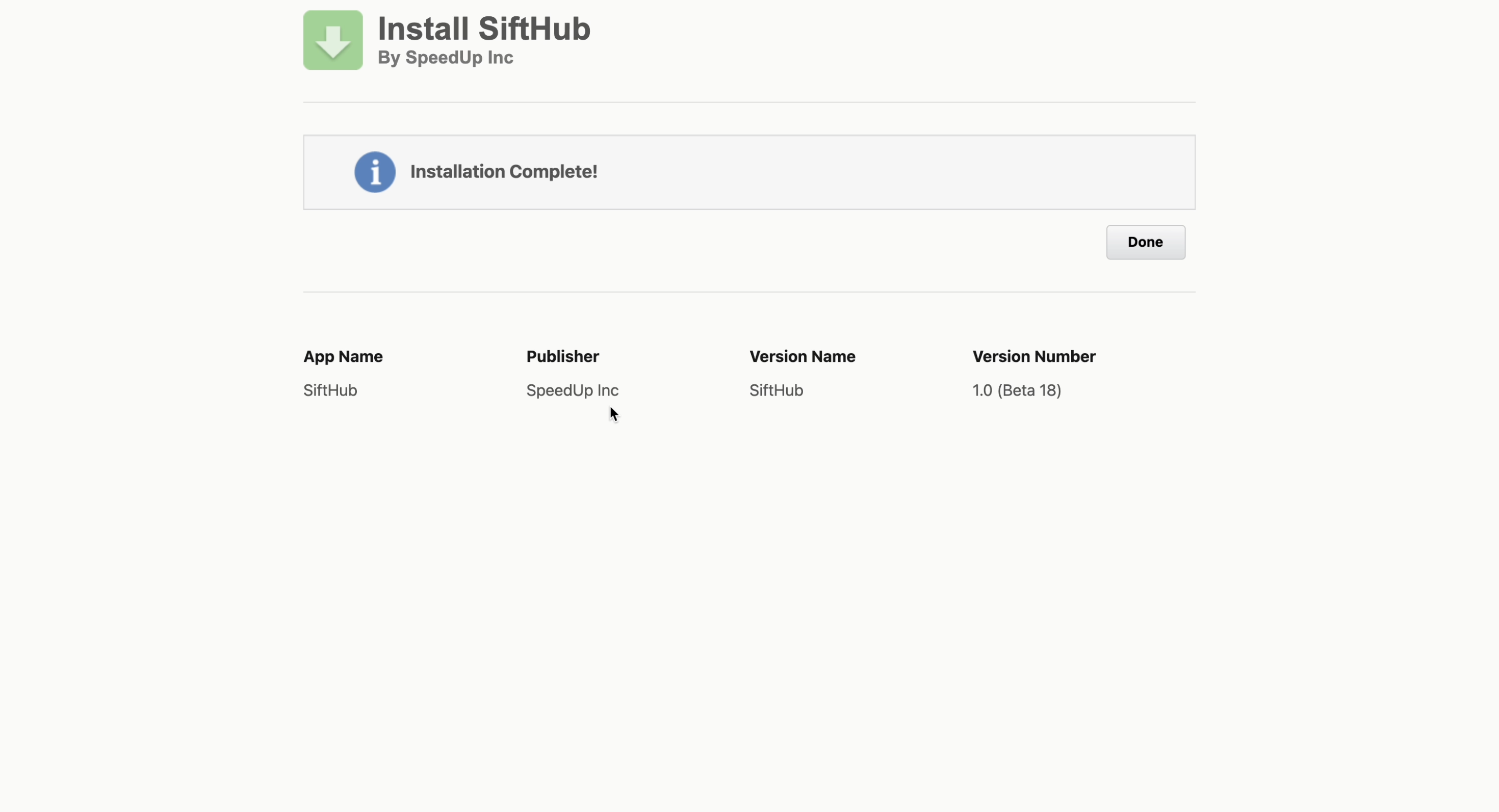This screenshot has height=812, width=1499.
Task: Select the Version Name column header
Action: (x=802, y=357)
